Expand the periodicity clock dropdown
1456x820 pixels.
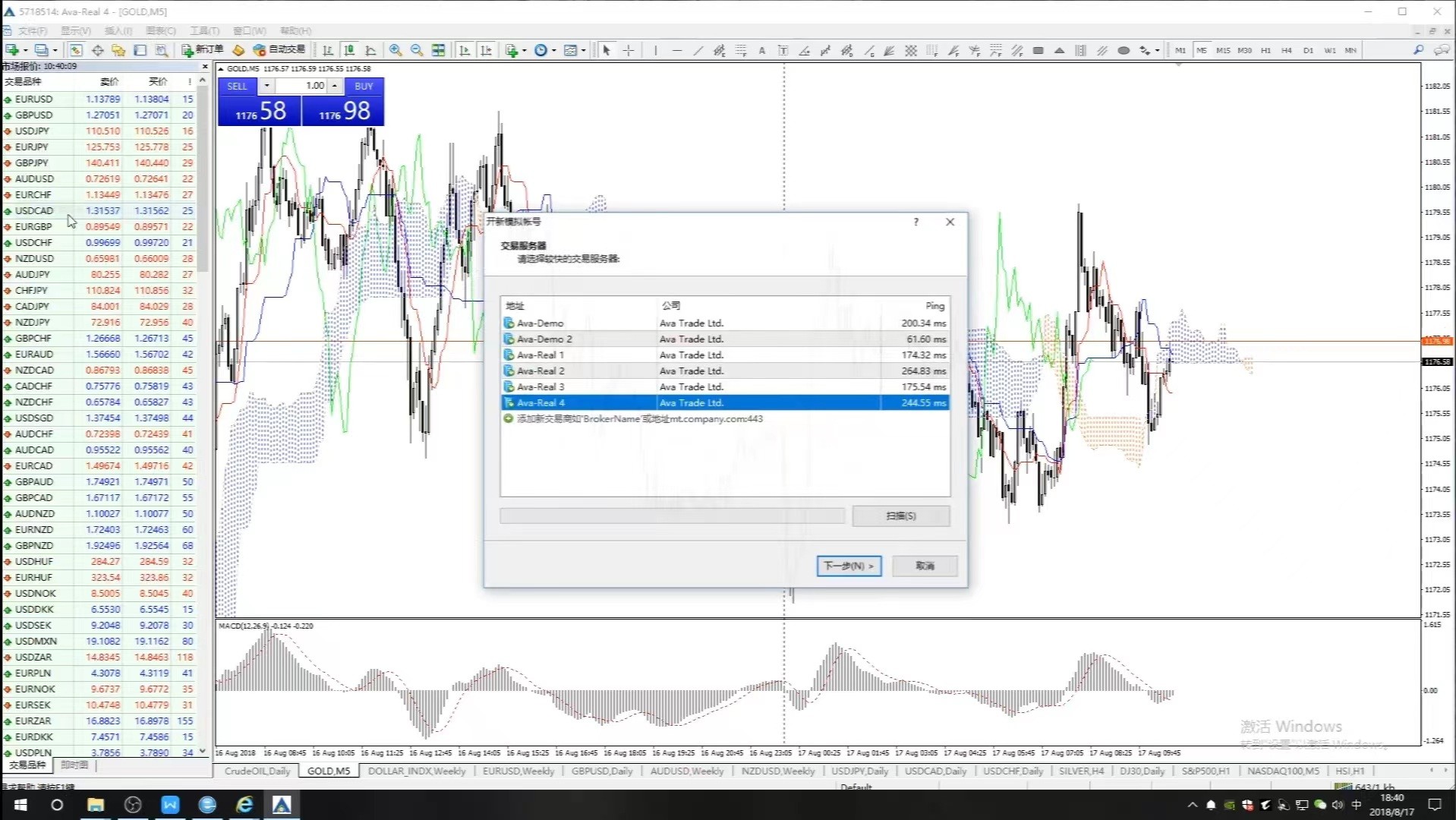pos(554,51)
